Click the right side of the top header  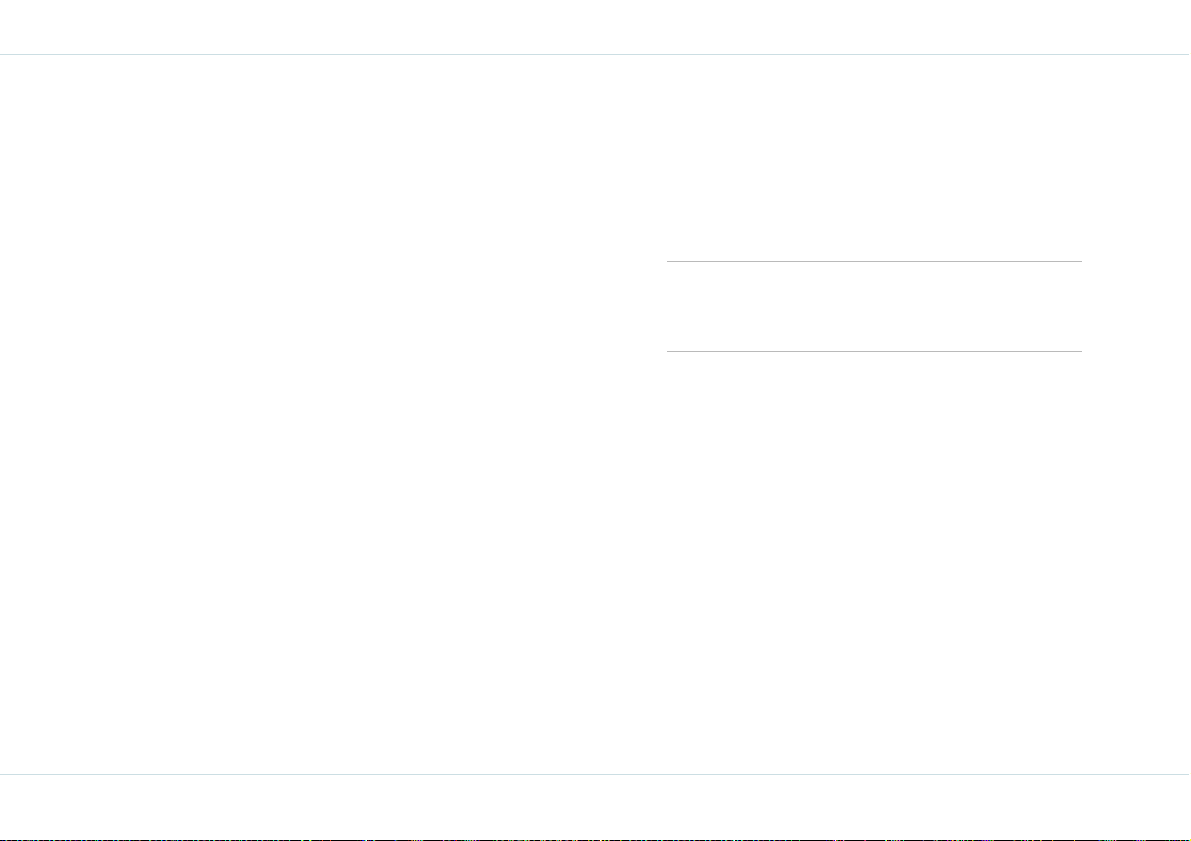click(x=1042, y=27)
